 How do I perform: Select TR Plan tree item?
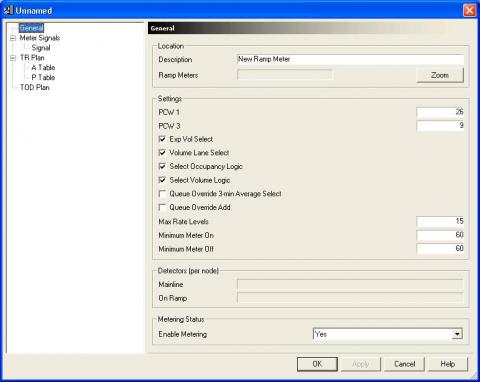(x=32, y=58)
